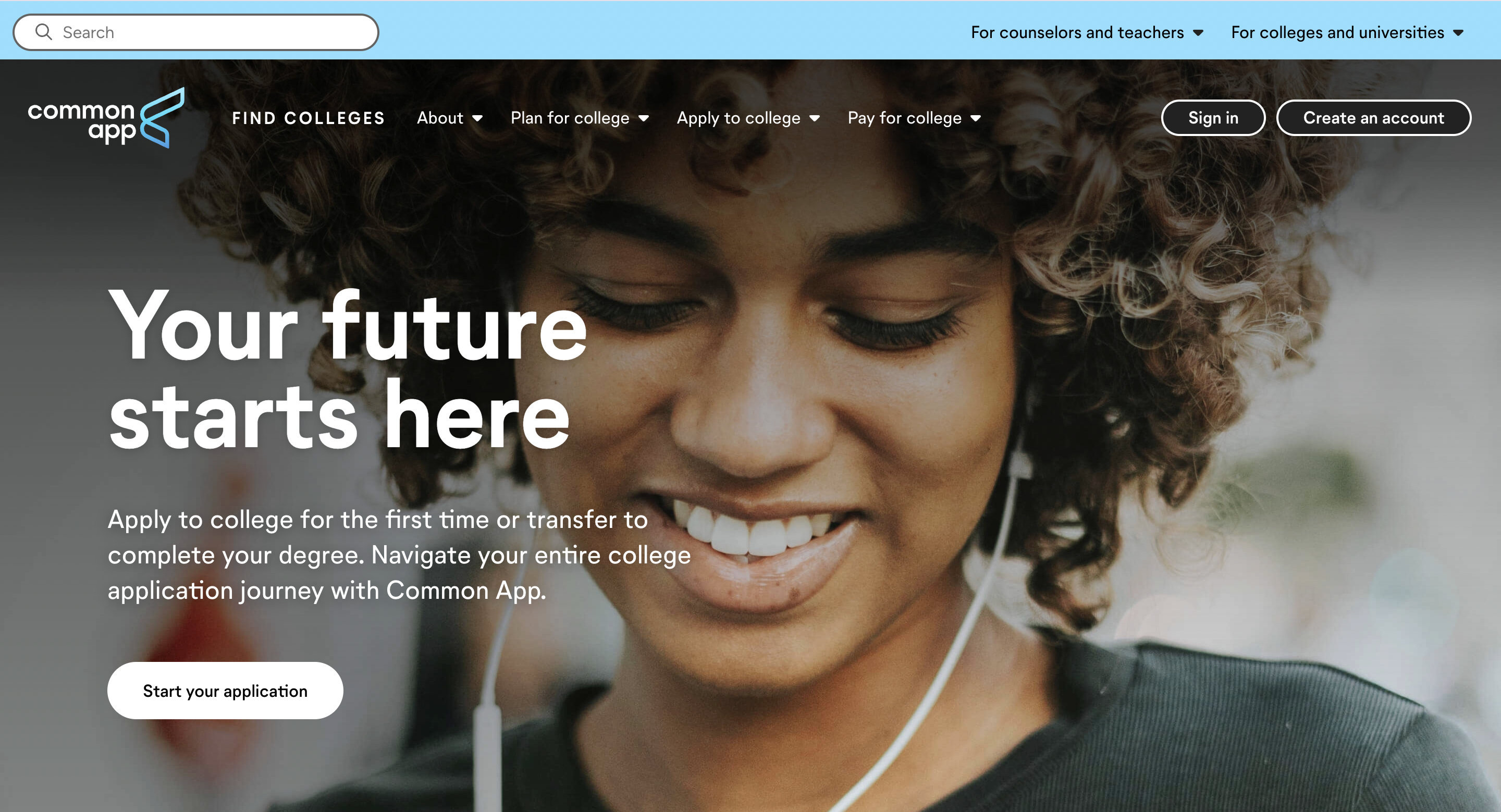Go to FIND COLLEGES
The image size is (1501, 812).
[x=309, y=118]
